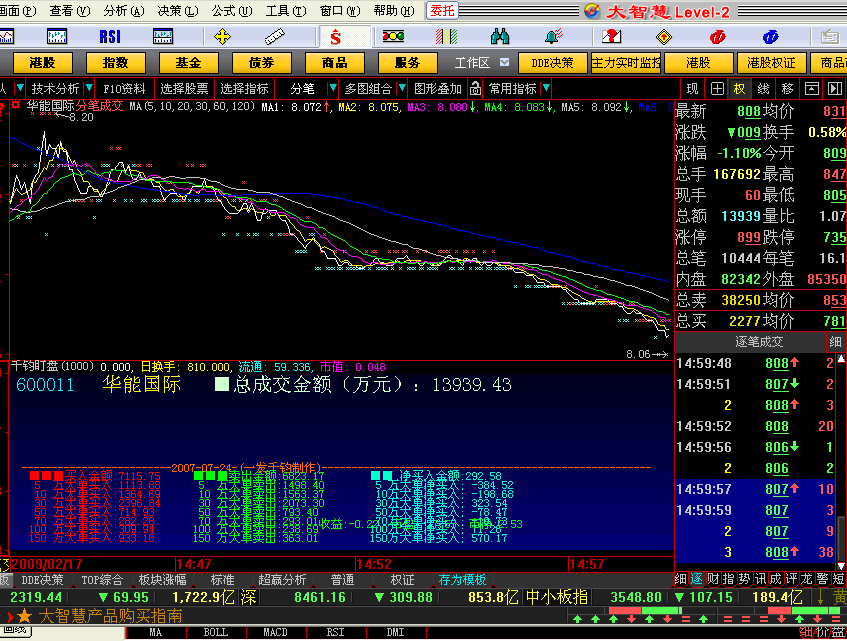The height and width of the screenshot is (641, 847).
Task: Open the 帮助(H) menu
Action: (x=394, y=10)
